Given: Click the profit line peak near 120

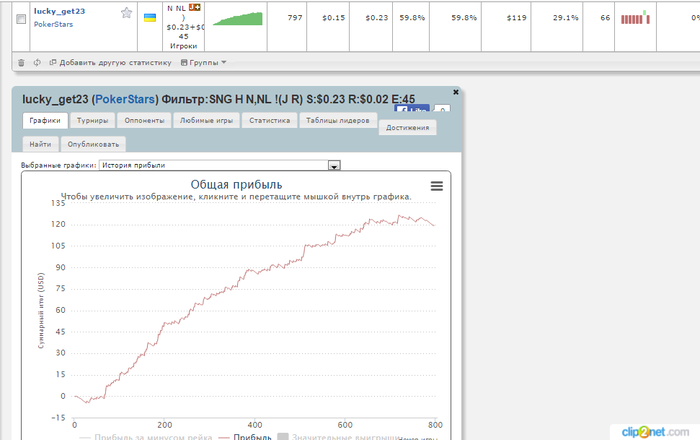Looking at the screenshot, I should pos(400,216).
